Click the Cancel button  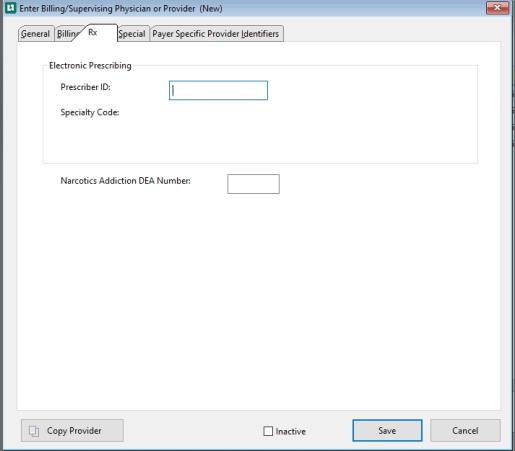pos(465,430)
